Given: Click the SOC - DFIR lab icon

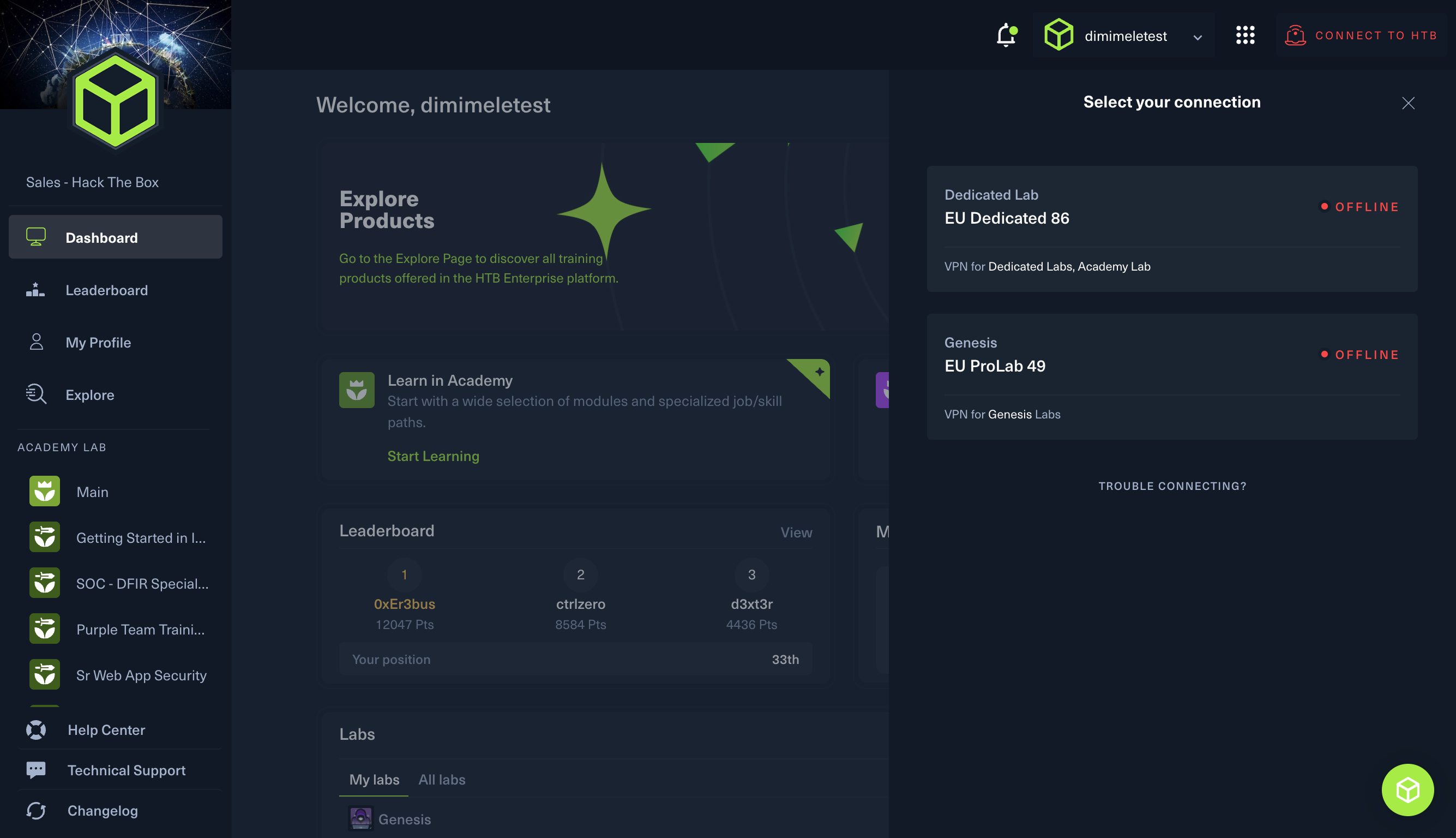Looking at the screenshot, I should (x=44, y=583).
